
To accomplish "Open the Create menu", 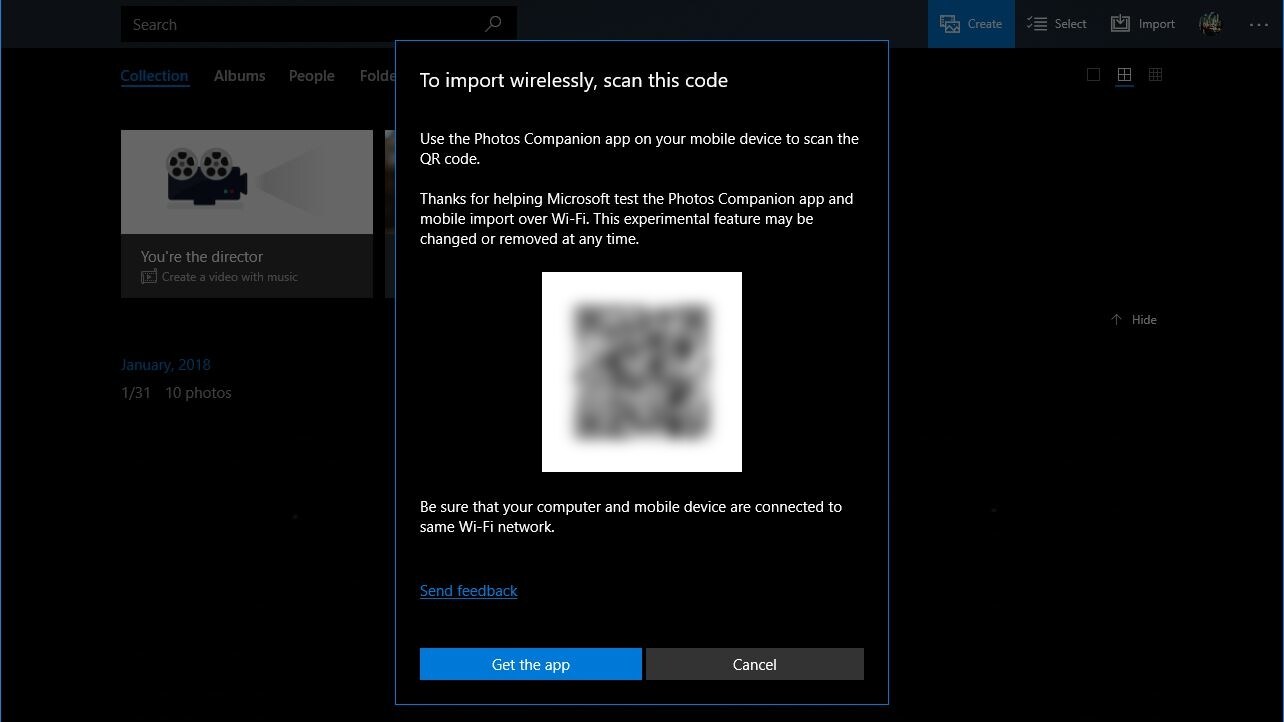I will (x=971, y=24).
